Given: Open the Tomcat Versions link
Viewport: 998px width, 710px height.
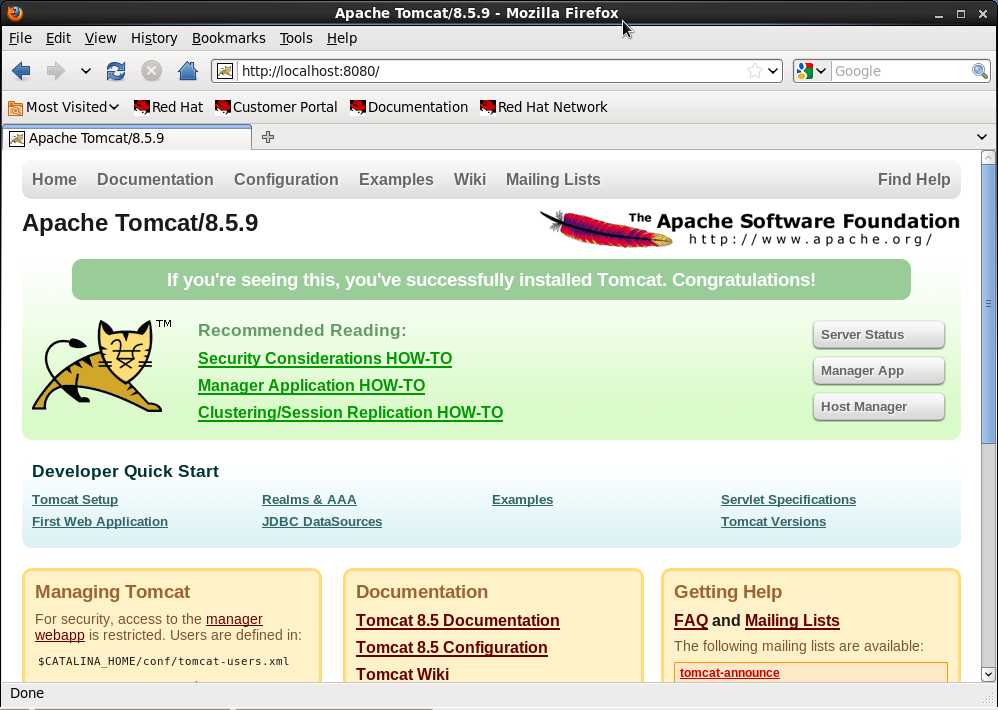Looking at the screenshot, I should click(x=773, y=522).
